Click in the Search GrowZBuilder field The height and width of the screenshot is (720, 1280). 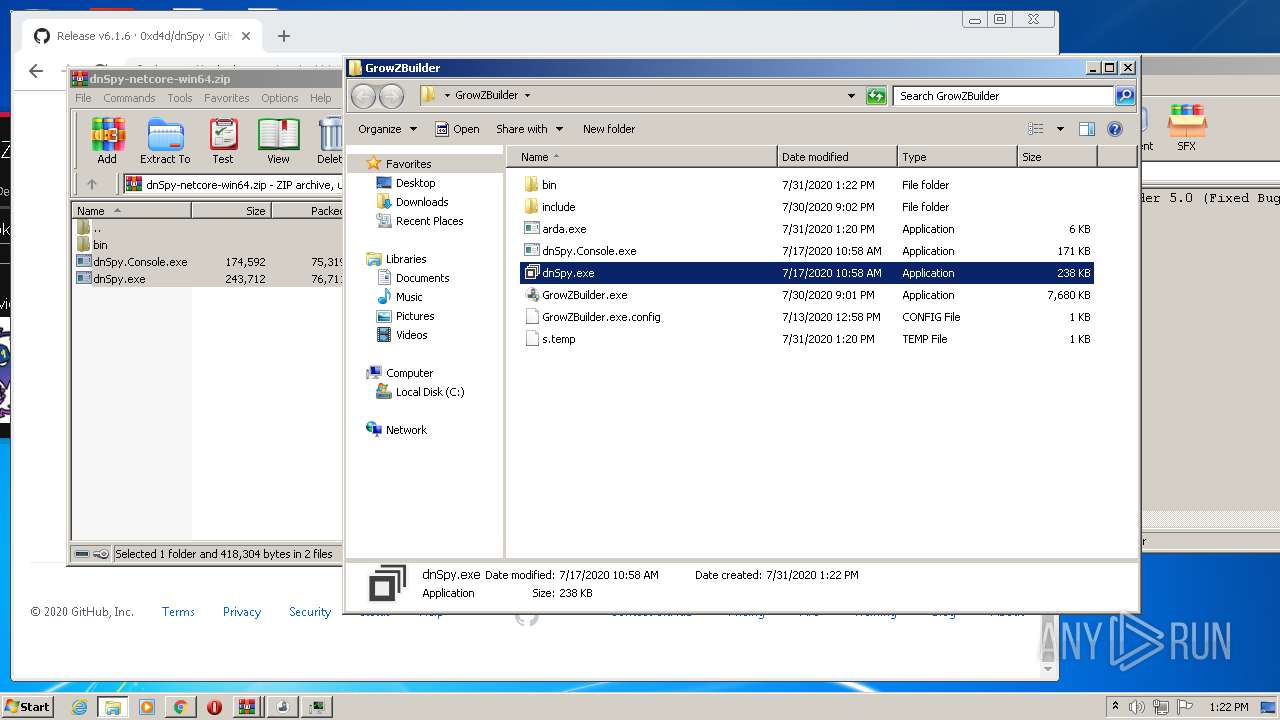click(1003, 96)
